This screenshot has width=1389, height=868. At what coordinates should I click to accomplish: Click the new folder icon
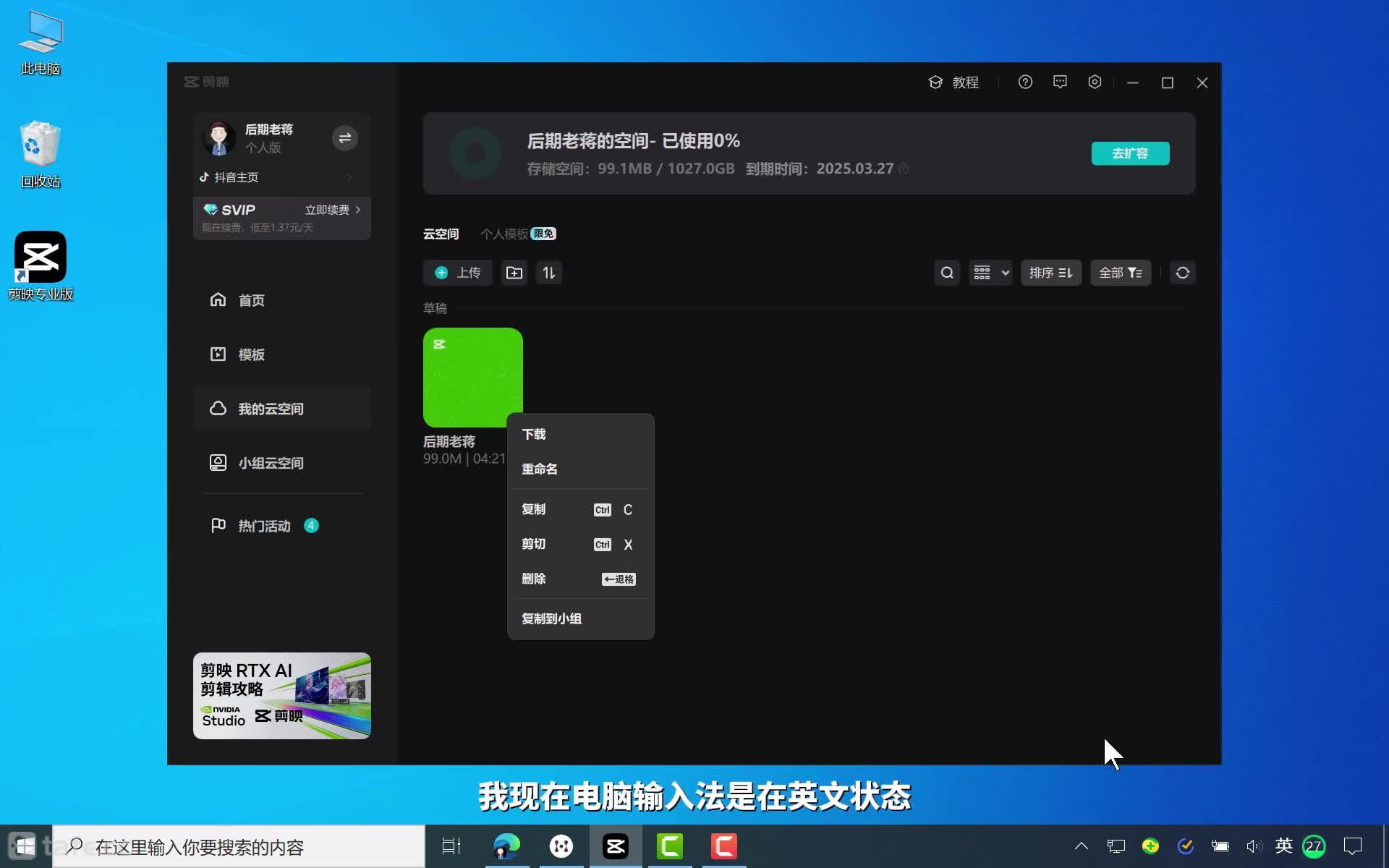click(514, 273)
